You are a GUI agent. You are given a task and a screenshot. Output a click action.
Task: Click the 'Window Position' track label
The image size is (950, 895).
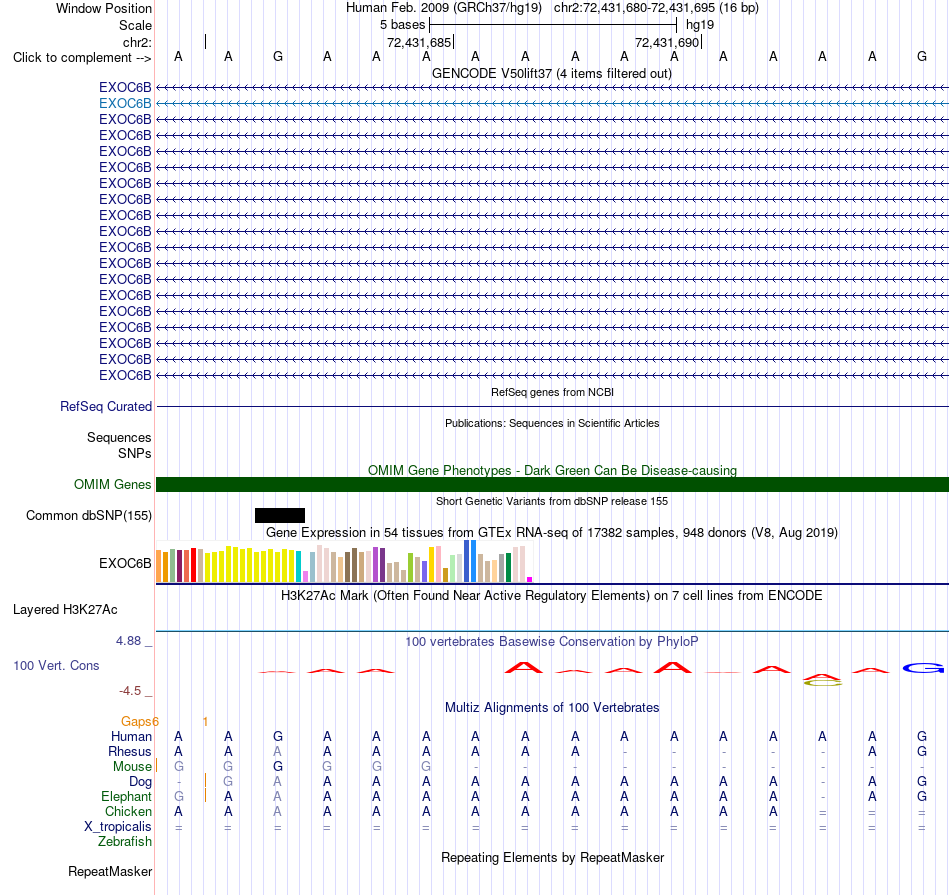tap(104, 8)
